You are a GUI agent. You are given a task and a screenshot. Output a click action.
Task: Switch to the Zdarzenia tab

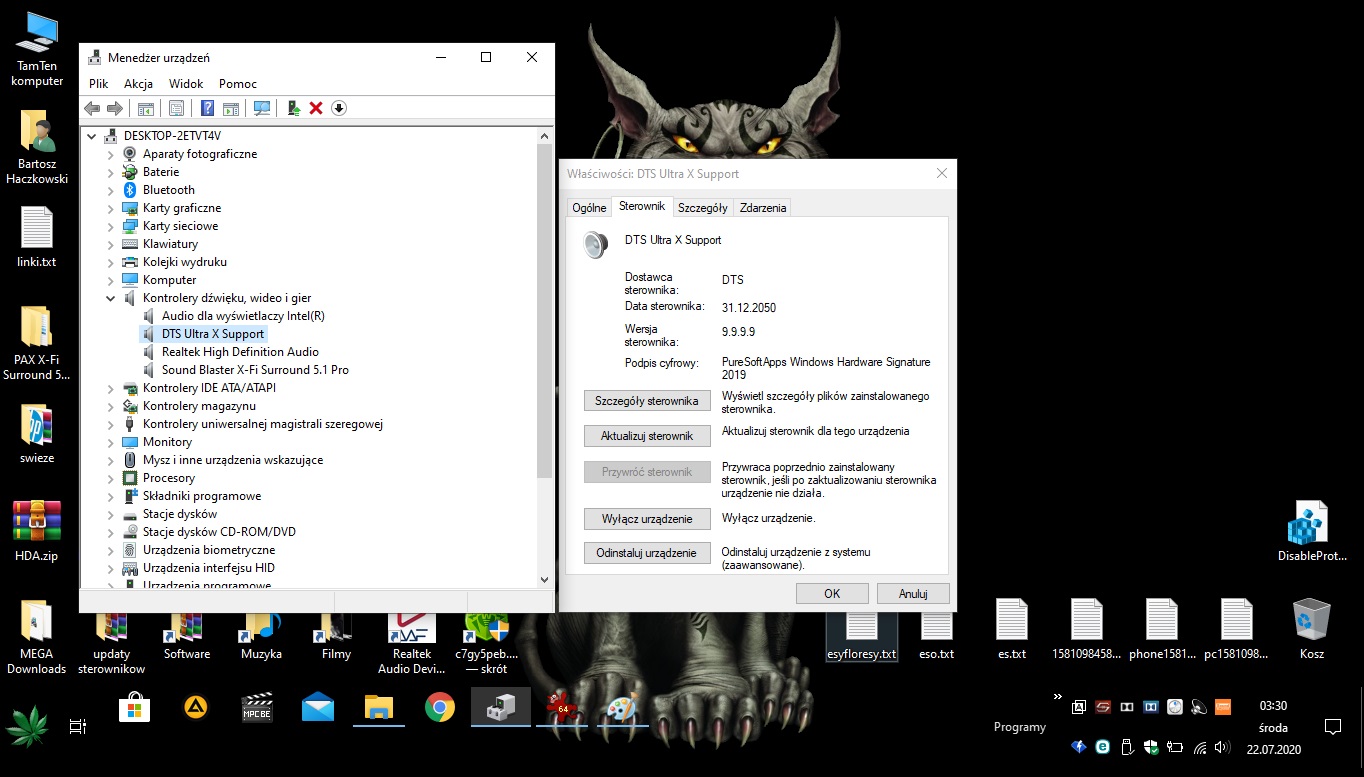763,208
